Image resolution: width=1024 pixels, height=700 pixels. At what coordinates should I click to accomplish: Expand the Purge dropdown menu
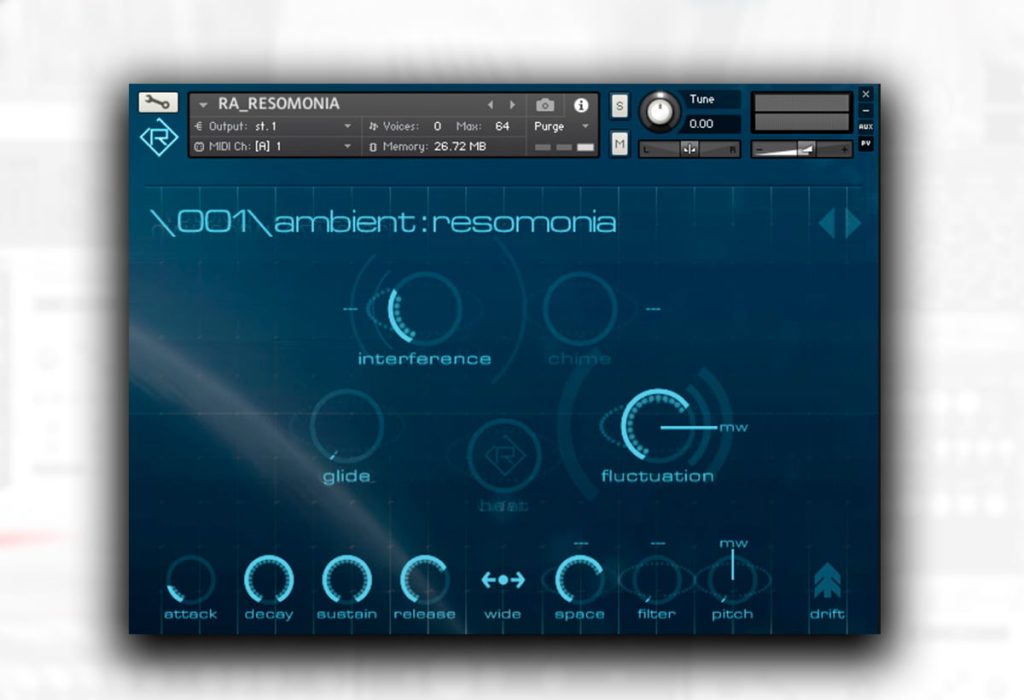(561, 126)
